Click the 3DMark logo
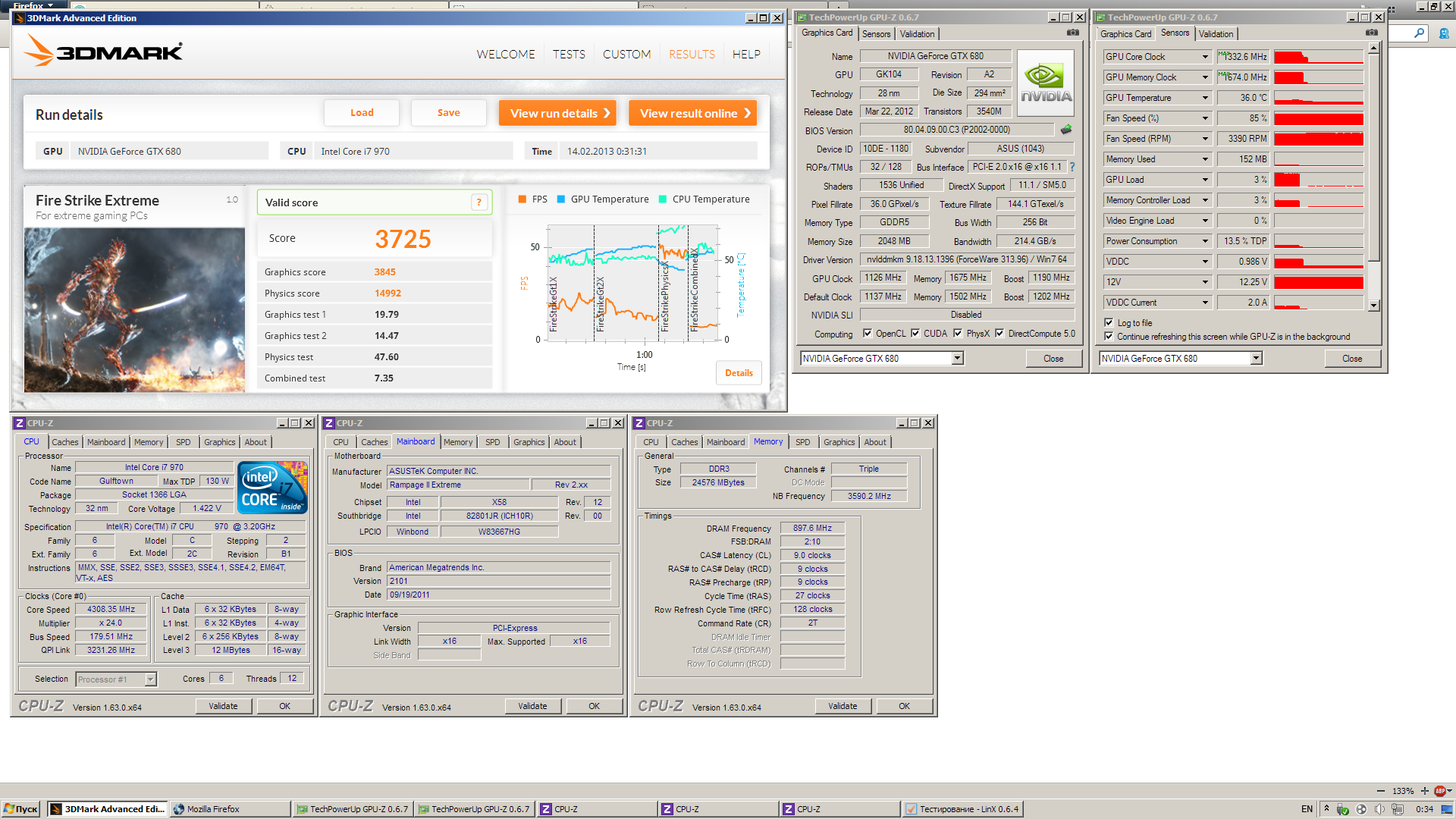 click(x=104, y=52)
